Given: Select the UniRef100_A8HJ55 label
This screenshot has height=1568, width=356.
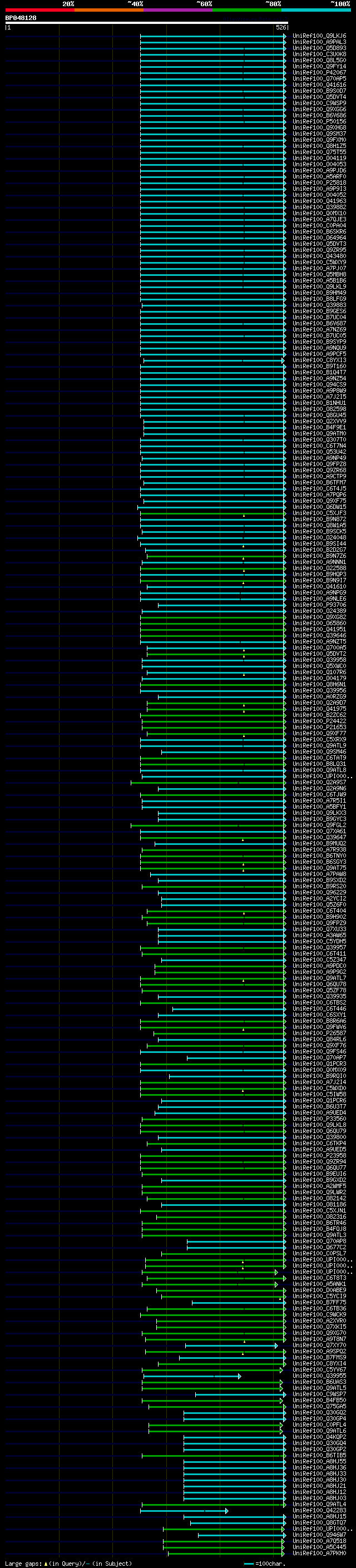Looking at the screenshot, I should click(x=319, y=1462).
